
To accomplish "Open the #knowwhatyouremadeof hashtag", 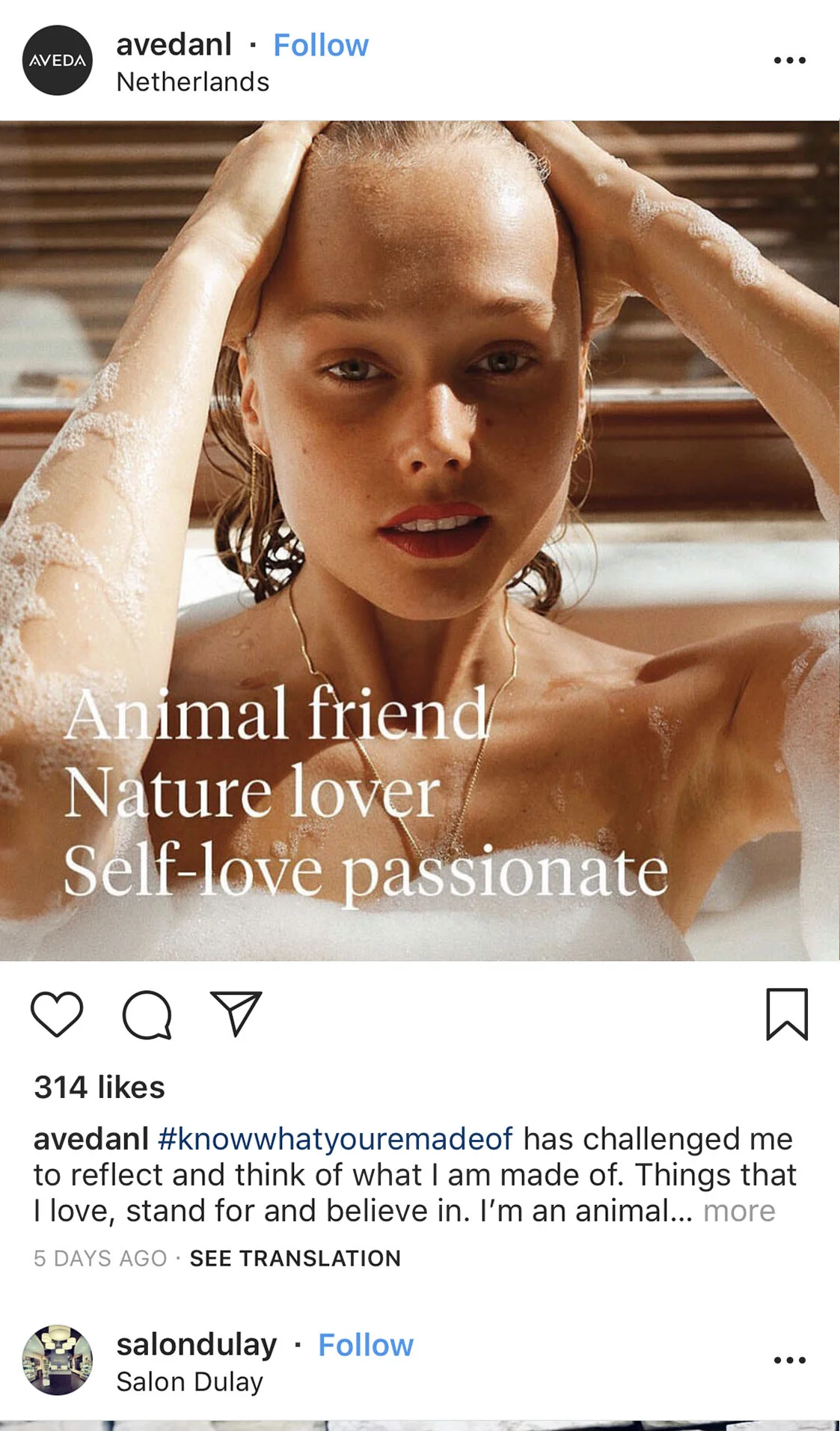I will (x=335, y=1139).
